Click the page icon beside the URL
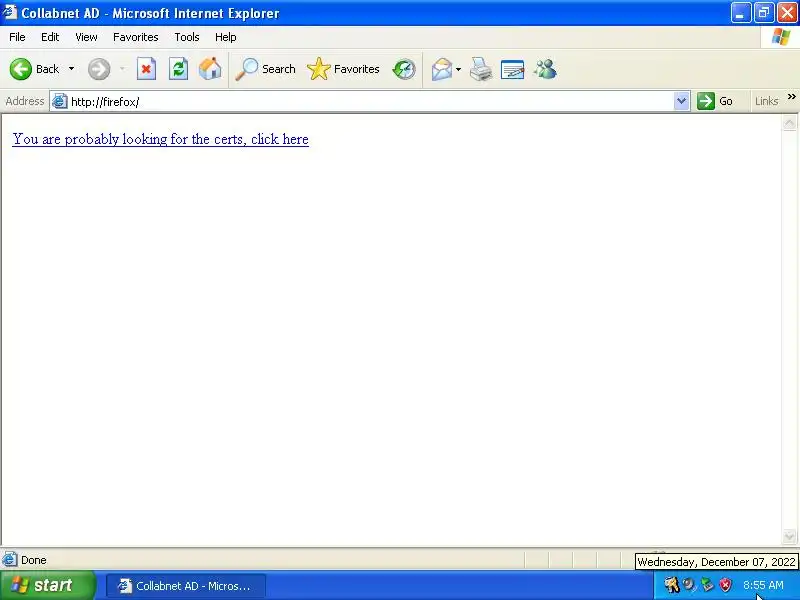Viewport: 800px width, 600px height. point(60,101)
